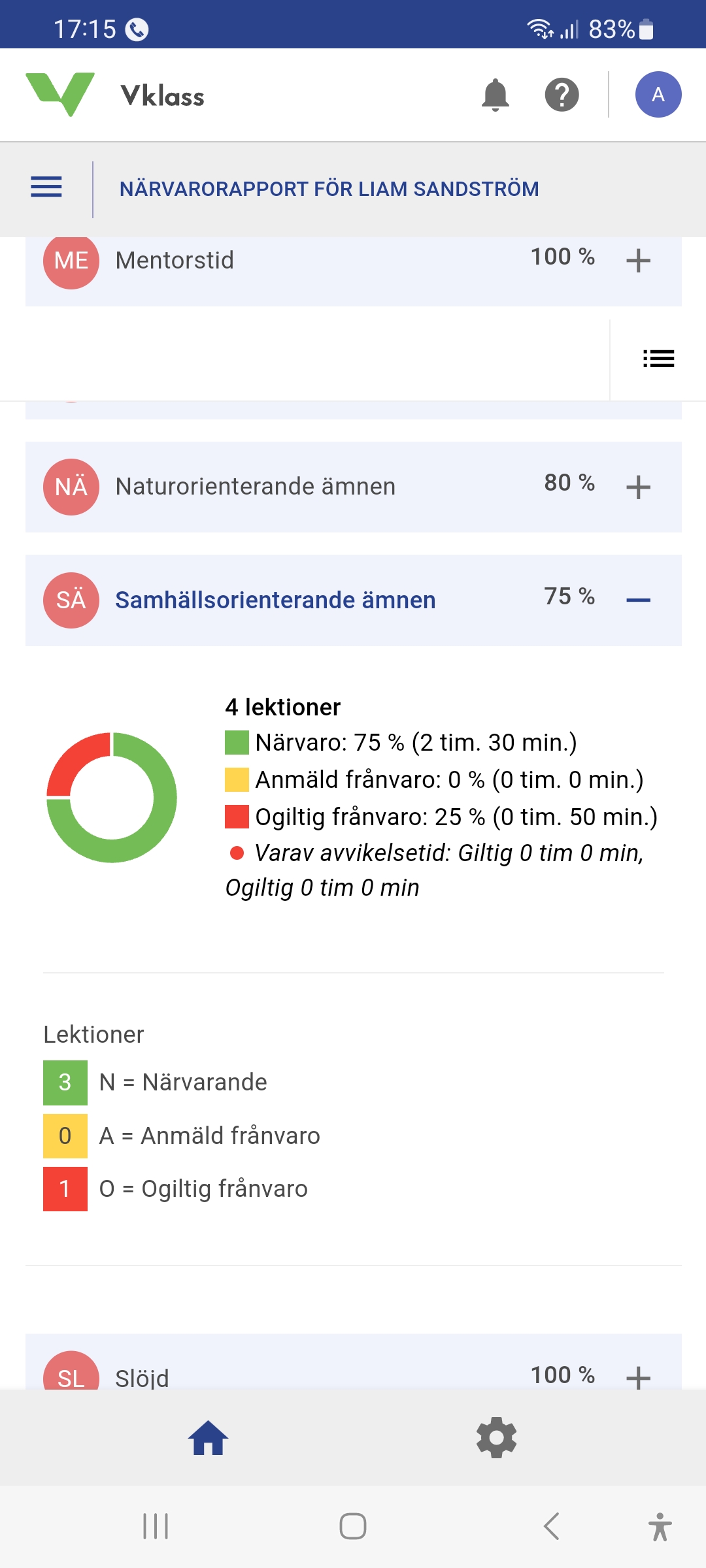
Task: Tap the NÄ subject badge
Action: 71,487
